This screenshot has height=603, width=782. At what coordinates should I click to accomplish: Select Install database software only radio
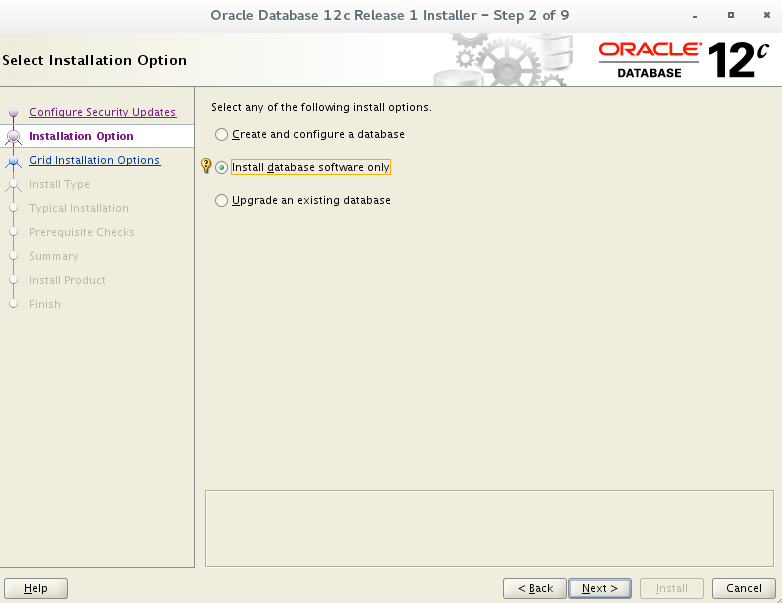pyautogui.click(x=221, y=168)
